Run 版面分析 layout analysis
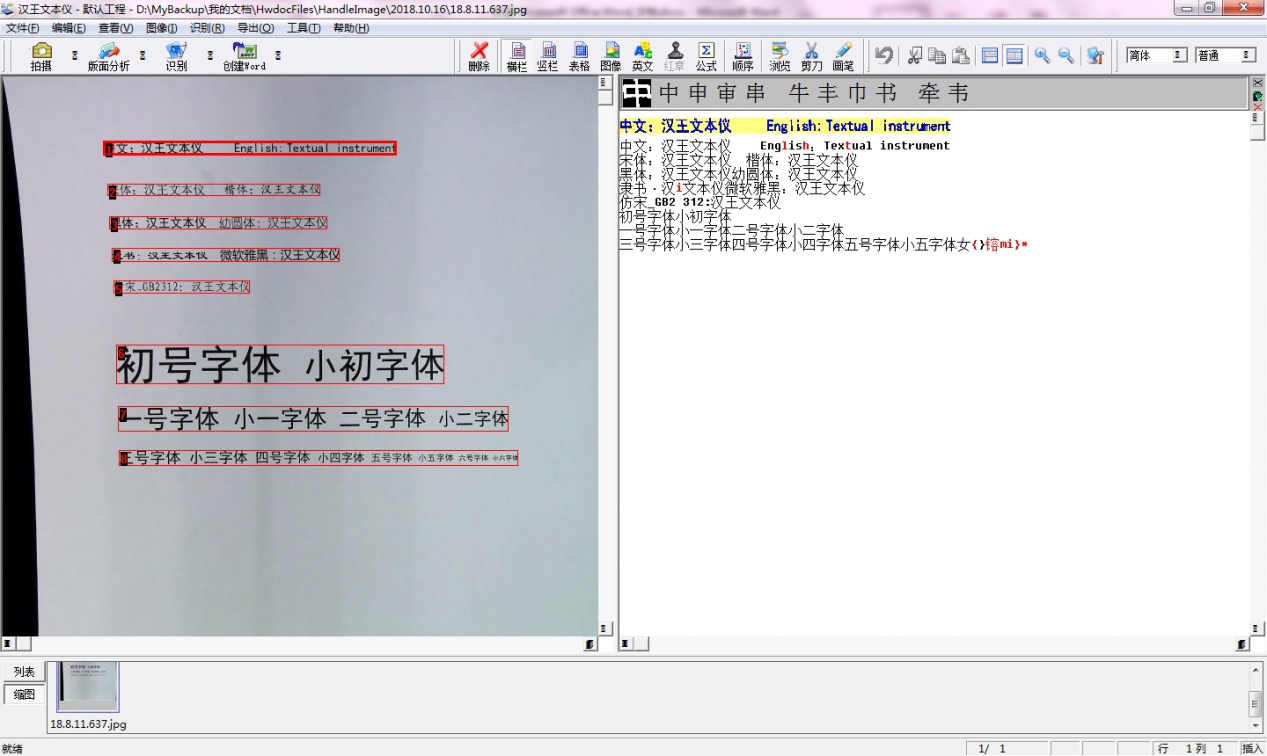1267x756 pixels. [108, 56]
